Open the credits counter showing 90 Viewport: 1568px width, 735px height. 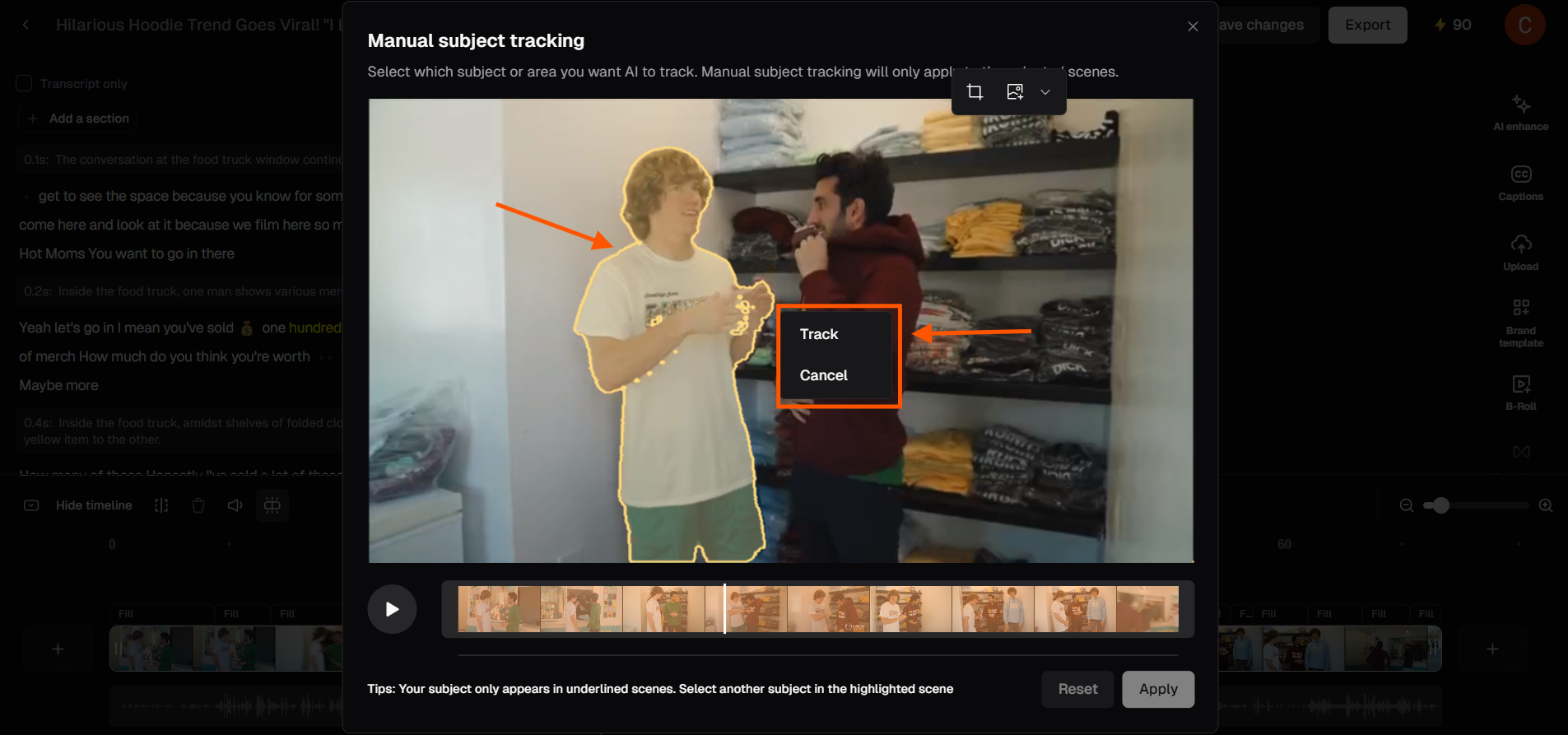coord(1453,25)
